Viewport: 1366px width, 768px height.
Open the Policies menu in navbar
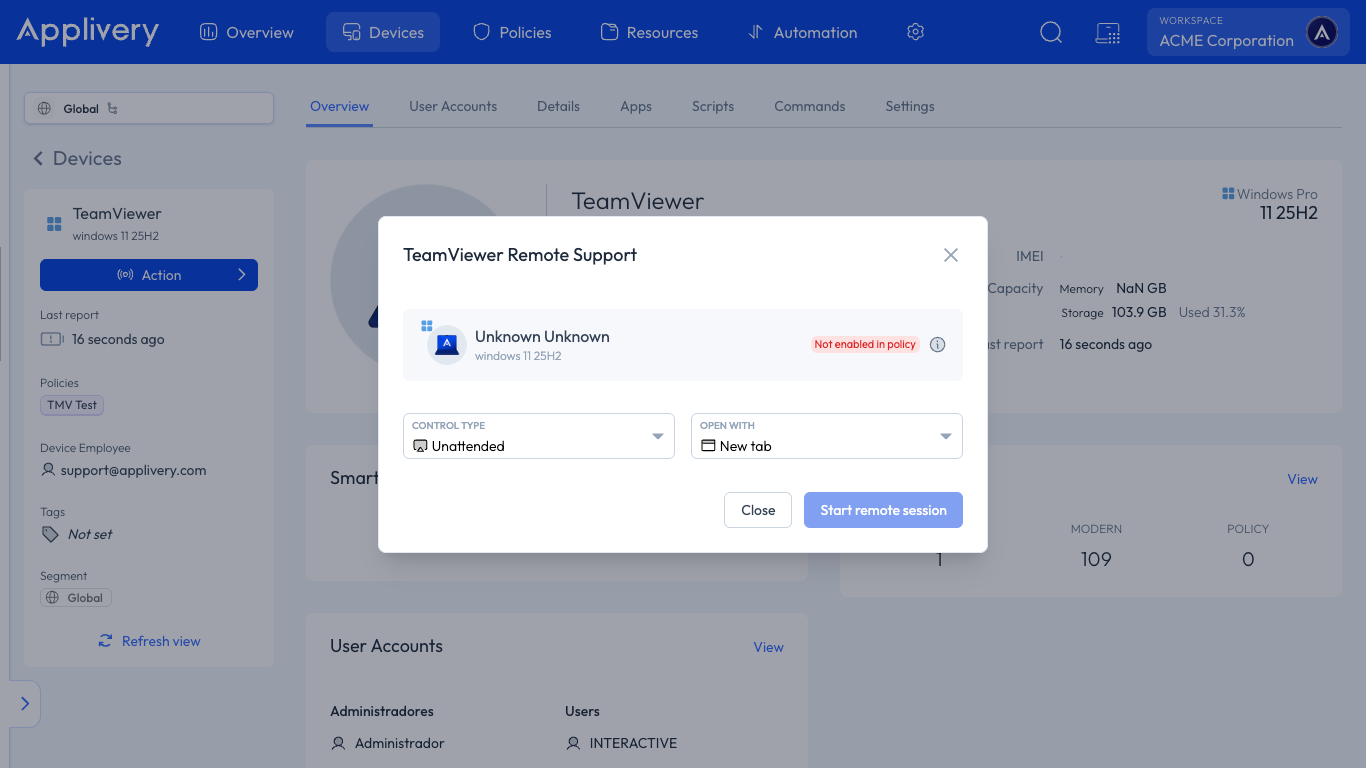coord(512,32)
